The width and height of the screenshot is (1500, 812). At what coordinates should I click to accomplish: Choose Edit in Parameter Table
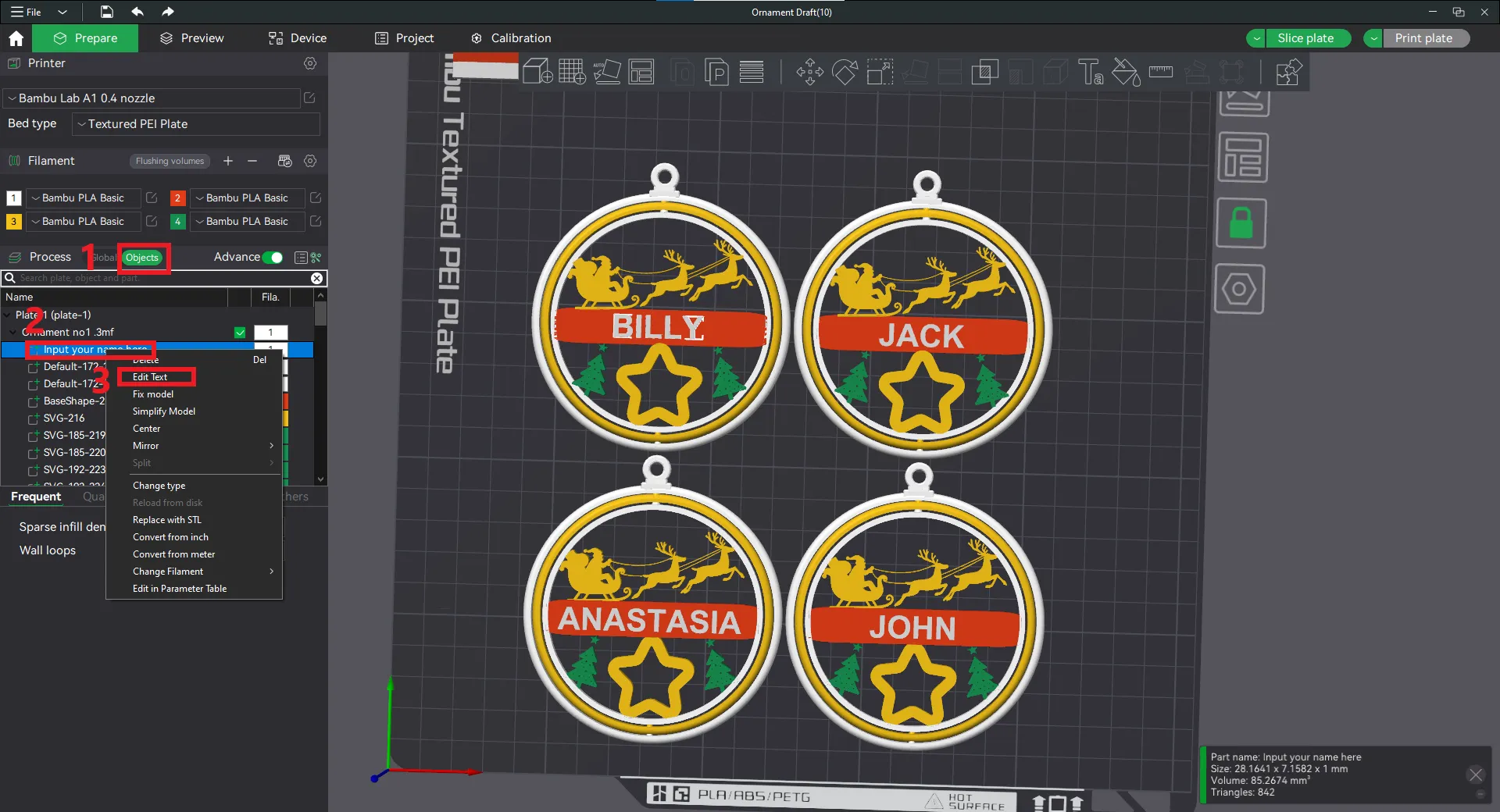tap(180, 589)
